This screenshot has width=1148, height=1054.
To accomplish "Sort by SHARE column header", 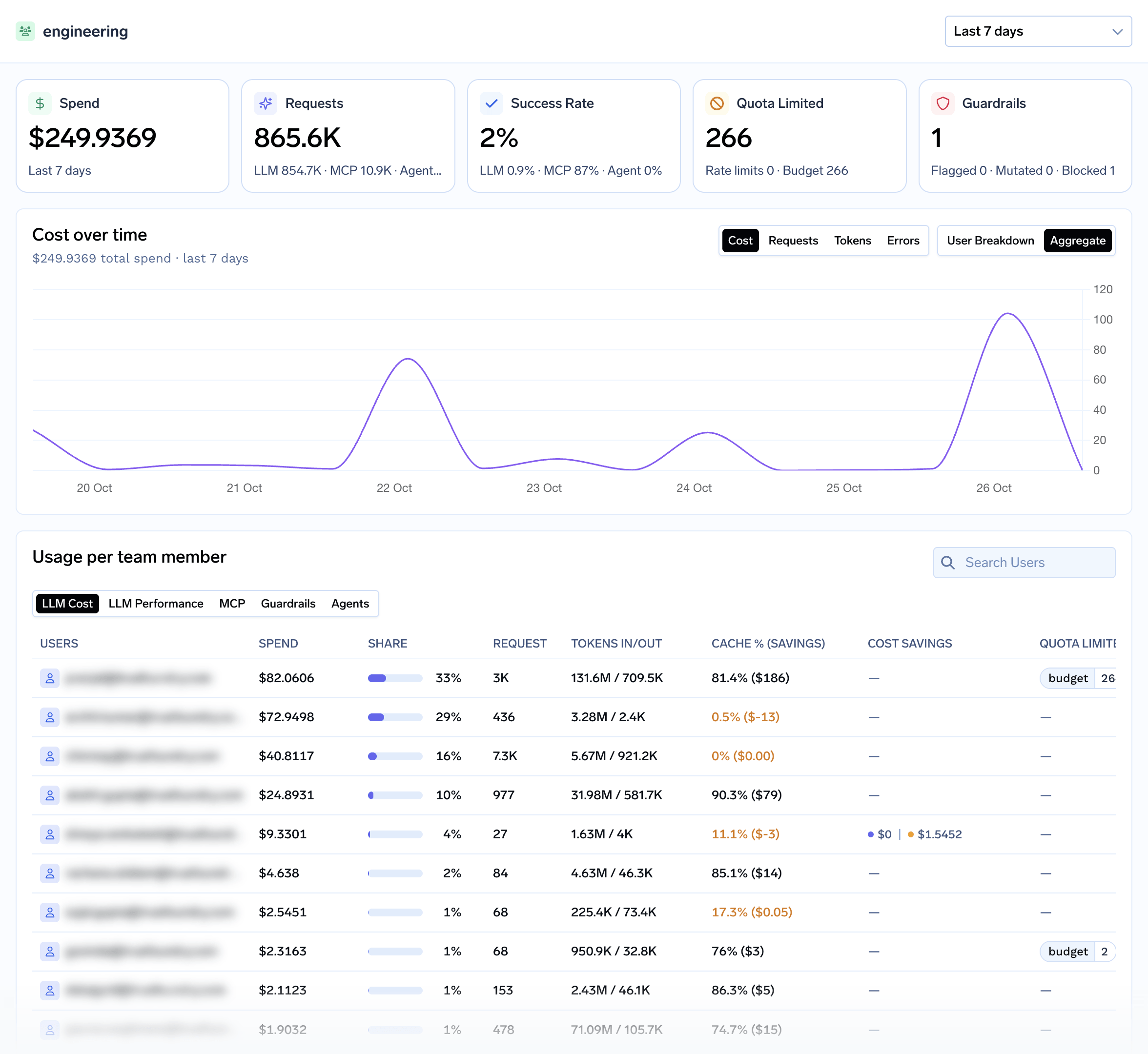I will (388, 643).
